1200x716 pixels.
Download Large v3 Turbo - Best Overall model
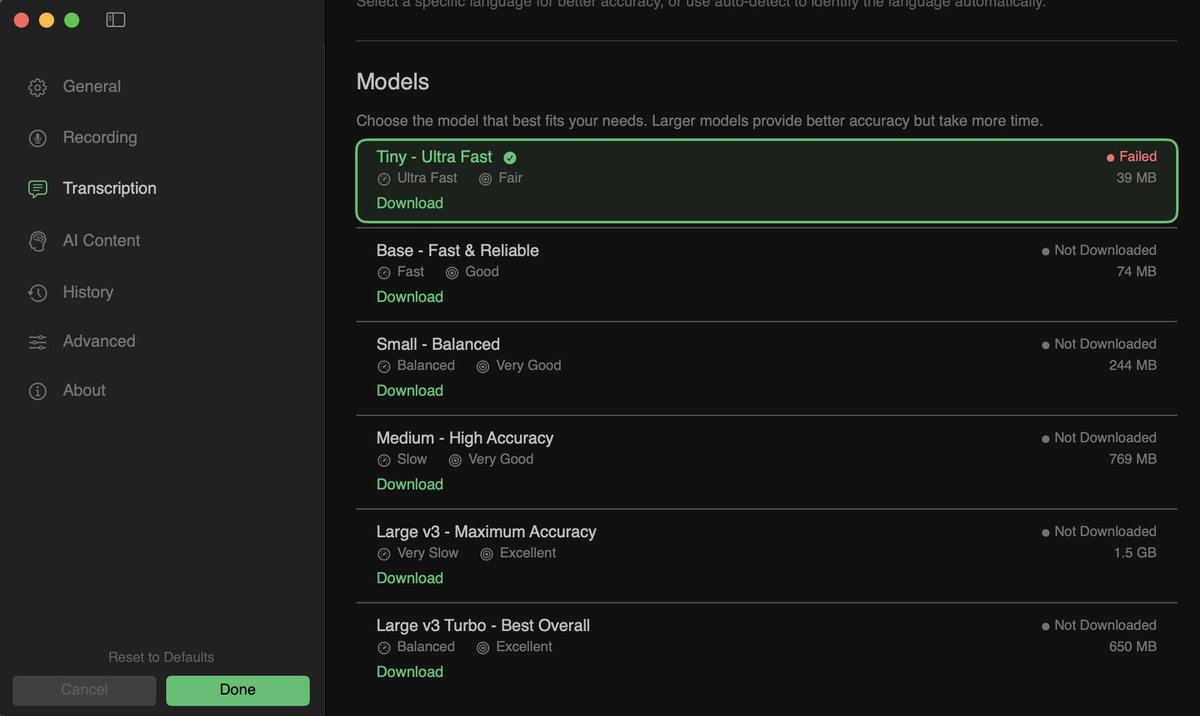pos(410,672)
